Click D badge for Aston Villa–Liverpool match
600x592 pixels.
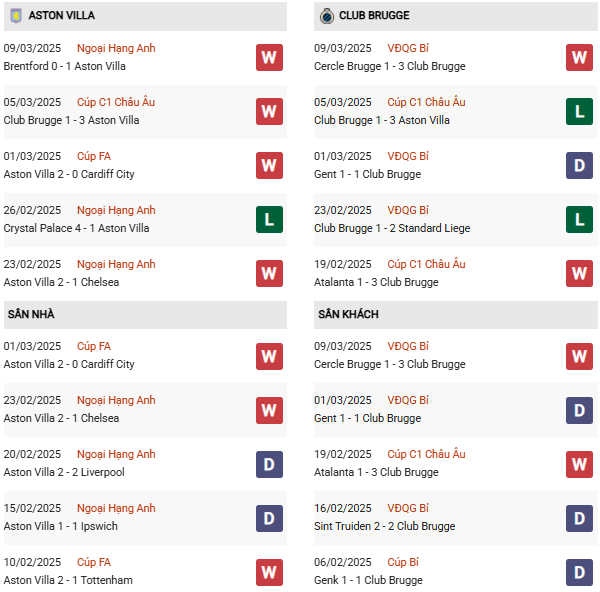(269, 463)
